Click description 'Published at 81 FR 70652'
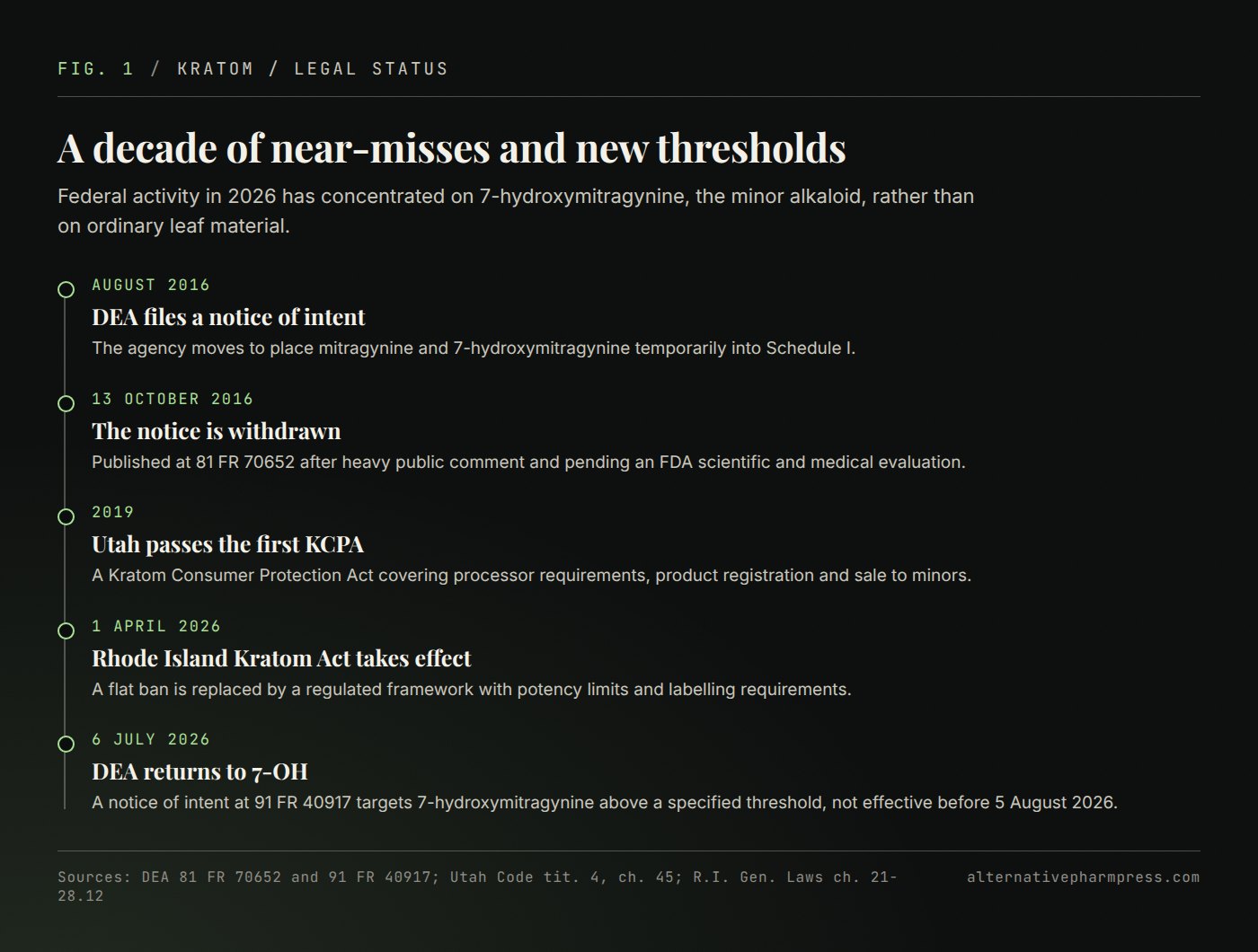 (x=528, y=463)
